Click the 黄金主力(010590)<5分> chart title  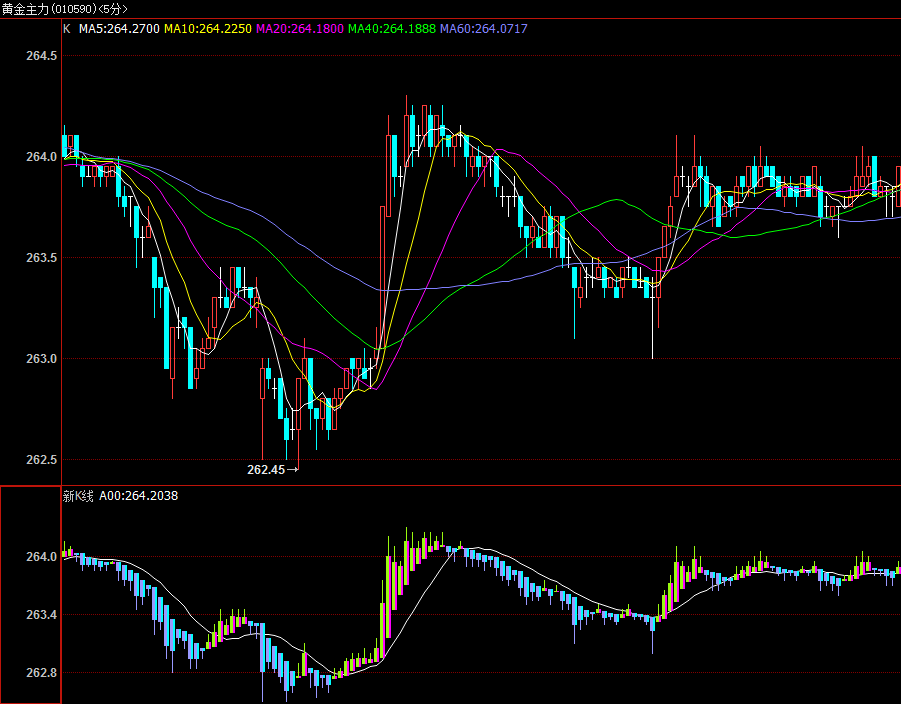point(65,9)
